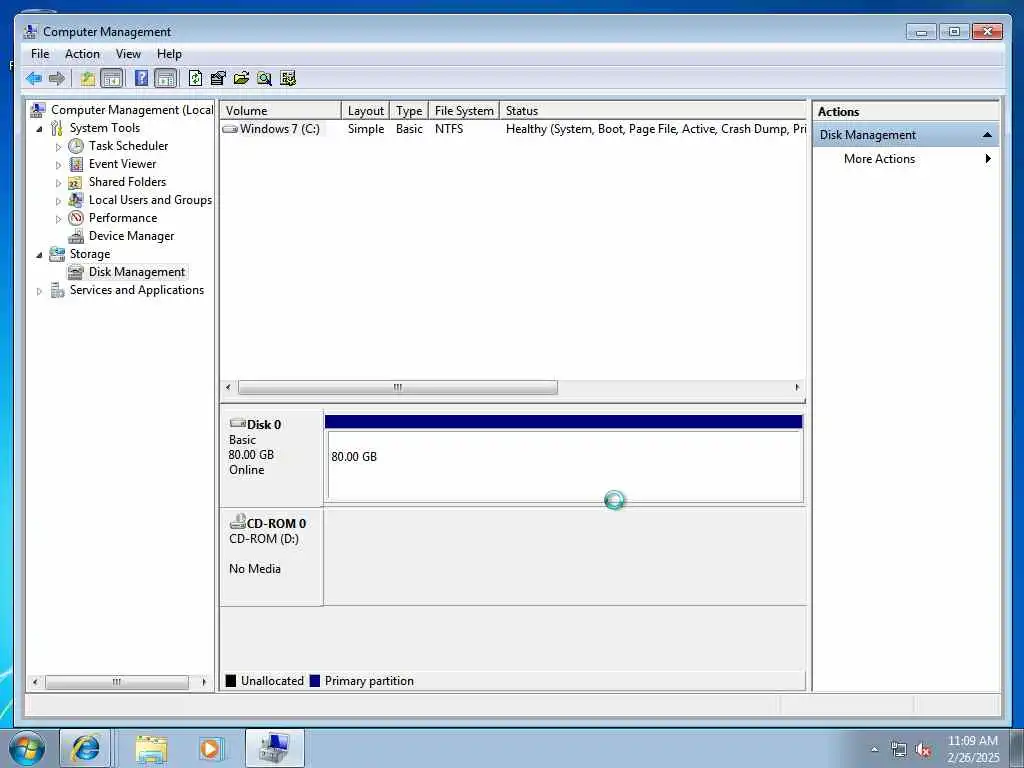The image size is (1024, 768).
Task: Click the Services and Applications node icon
Action: click(57, 290)
